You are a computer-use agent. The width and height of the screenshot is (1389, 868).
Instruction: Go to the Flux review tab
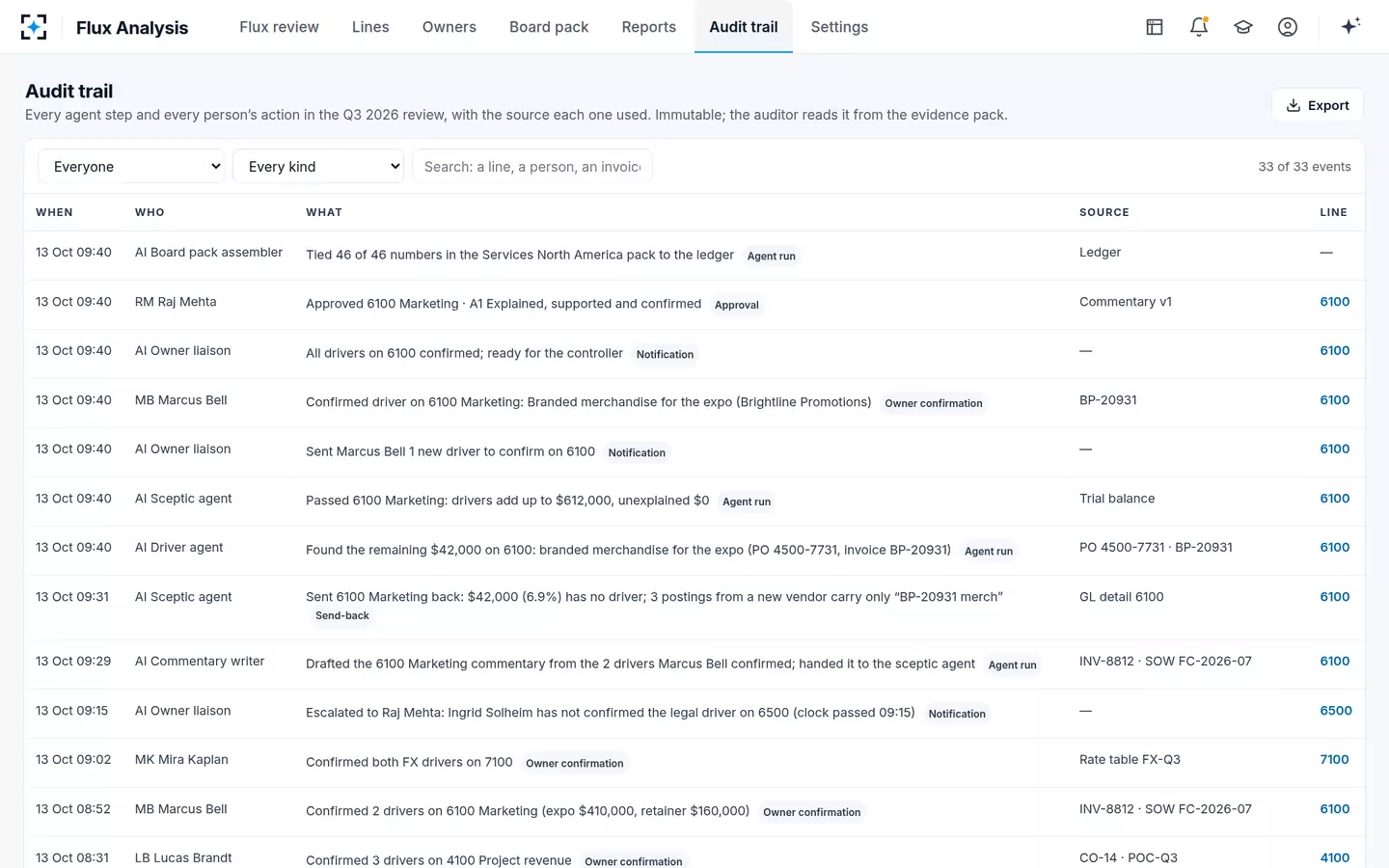279,27
